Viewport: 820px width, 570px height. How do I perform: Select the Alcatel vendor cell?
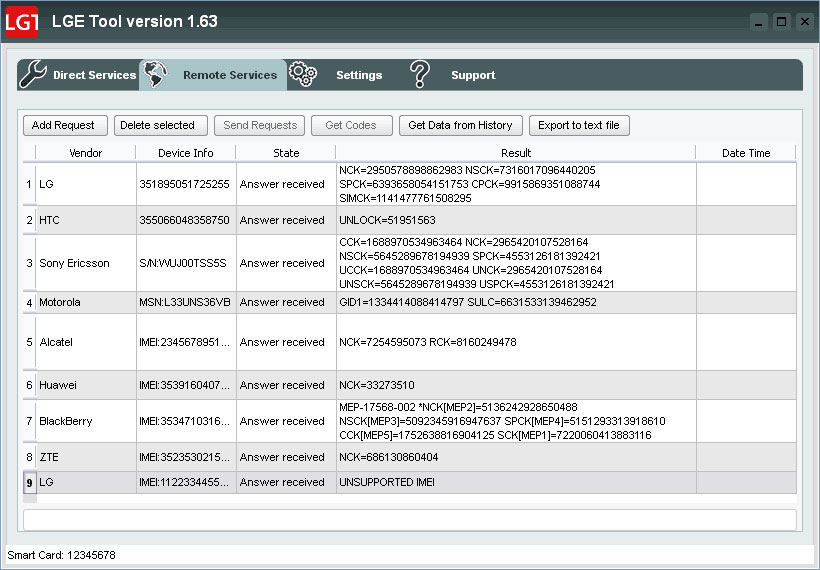86,342
